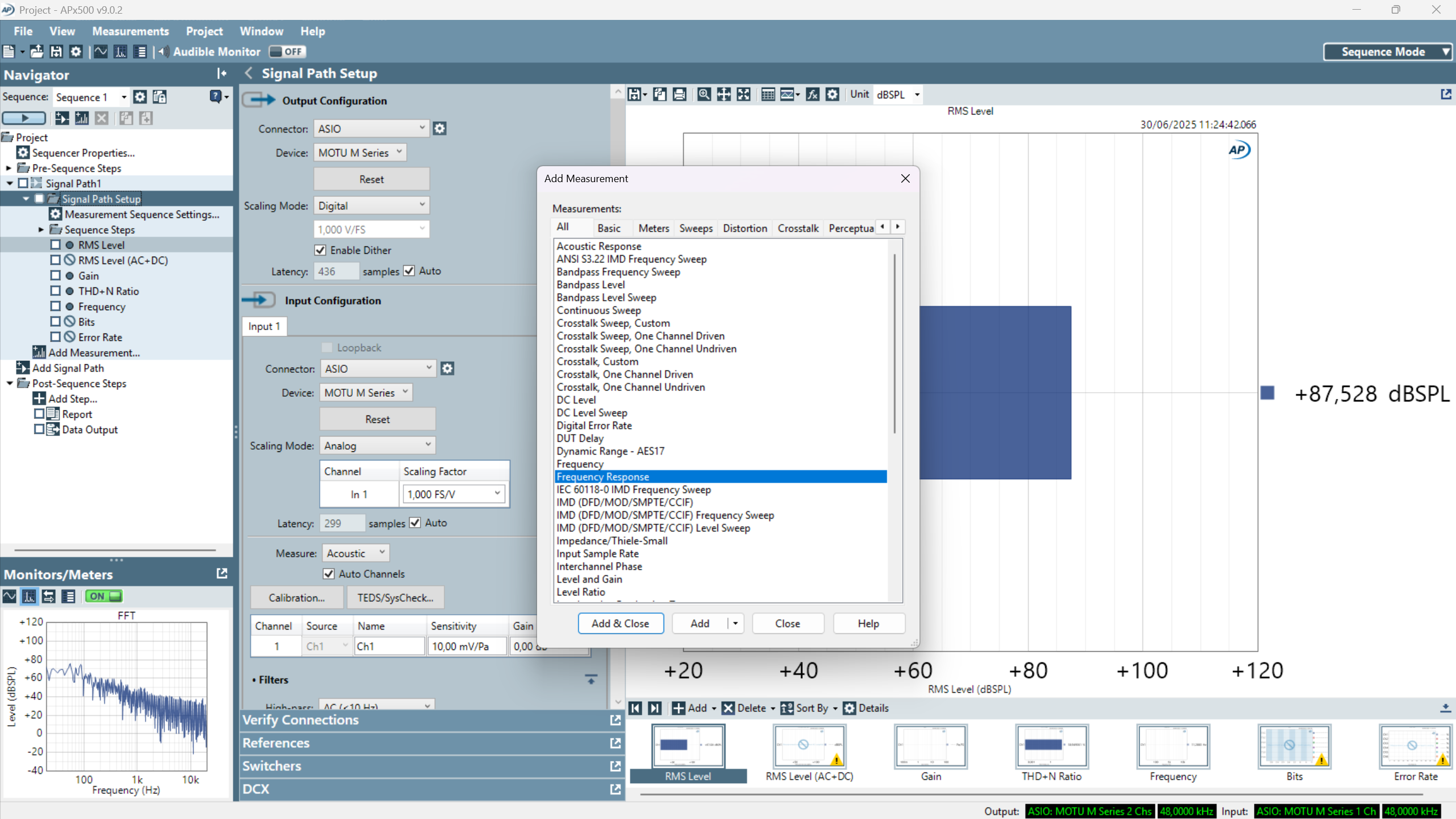Open graph settings gear in graph toolbar
Screen dimensions: 1456x819
pyautogui.click(x=832, y=94)
